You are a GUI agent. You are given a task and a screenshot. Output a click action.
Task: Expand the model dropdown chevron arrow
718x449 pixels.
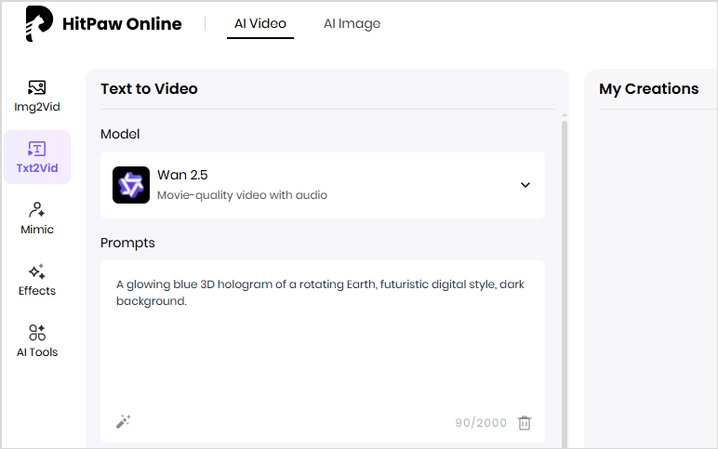(525, 185)
